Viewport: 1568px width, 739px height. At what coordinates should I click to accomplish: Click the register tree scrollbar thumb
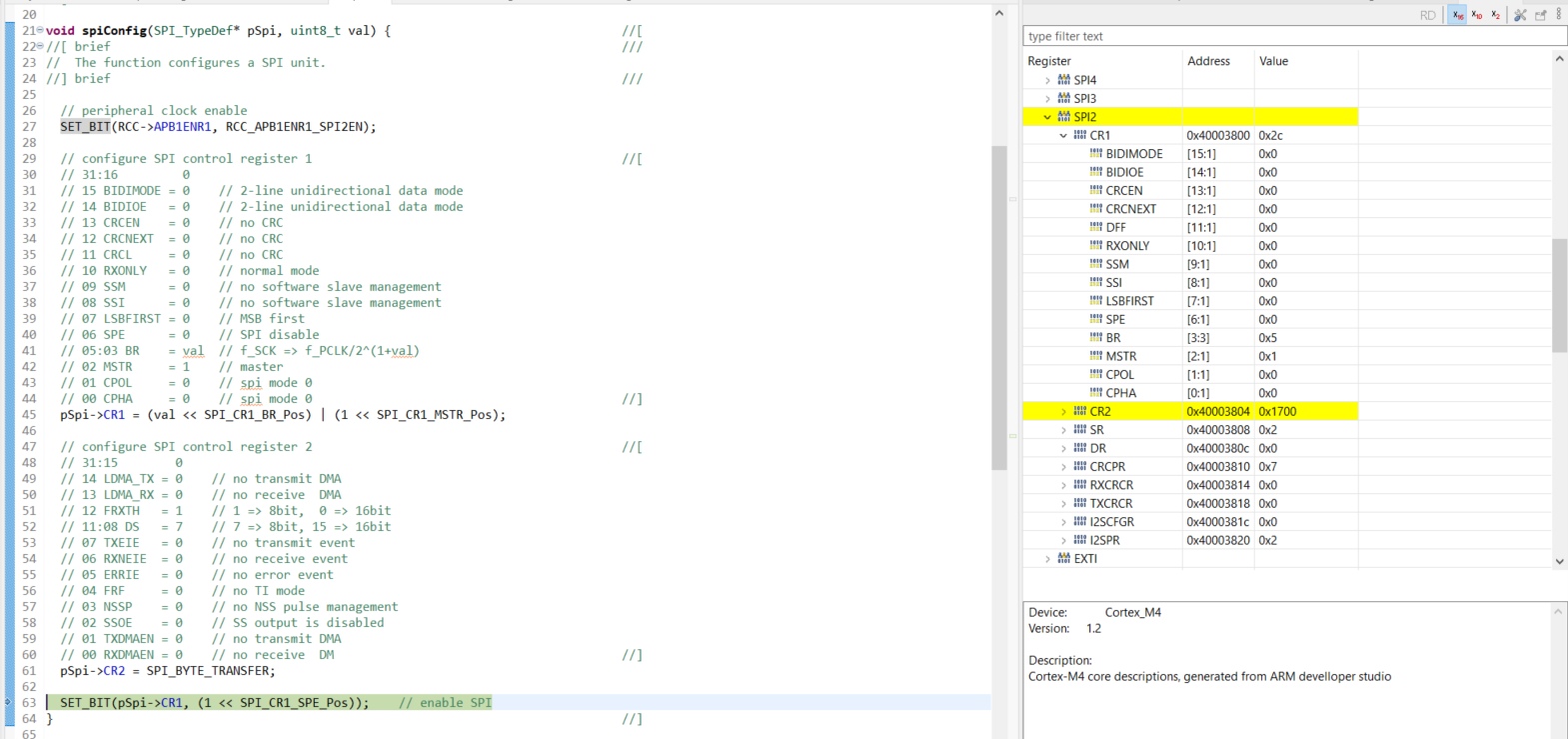click(x=1559, y=295)
